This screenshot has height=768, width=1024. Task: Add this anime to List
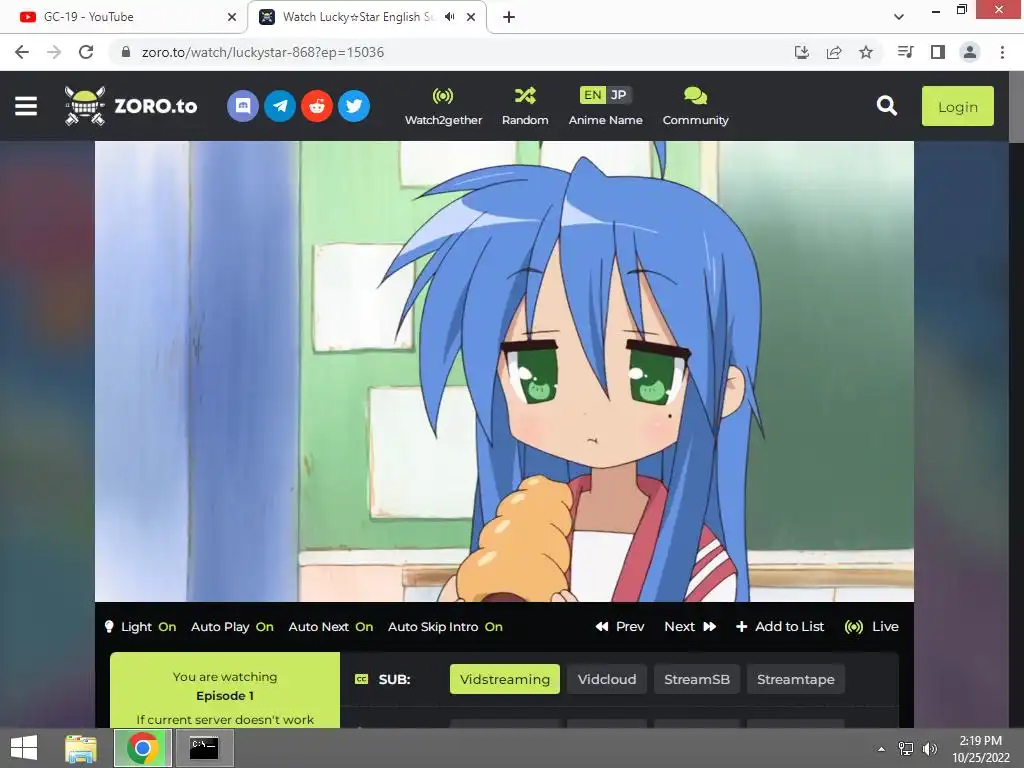780,627
